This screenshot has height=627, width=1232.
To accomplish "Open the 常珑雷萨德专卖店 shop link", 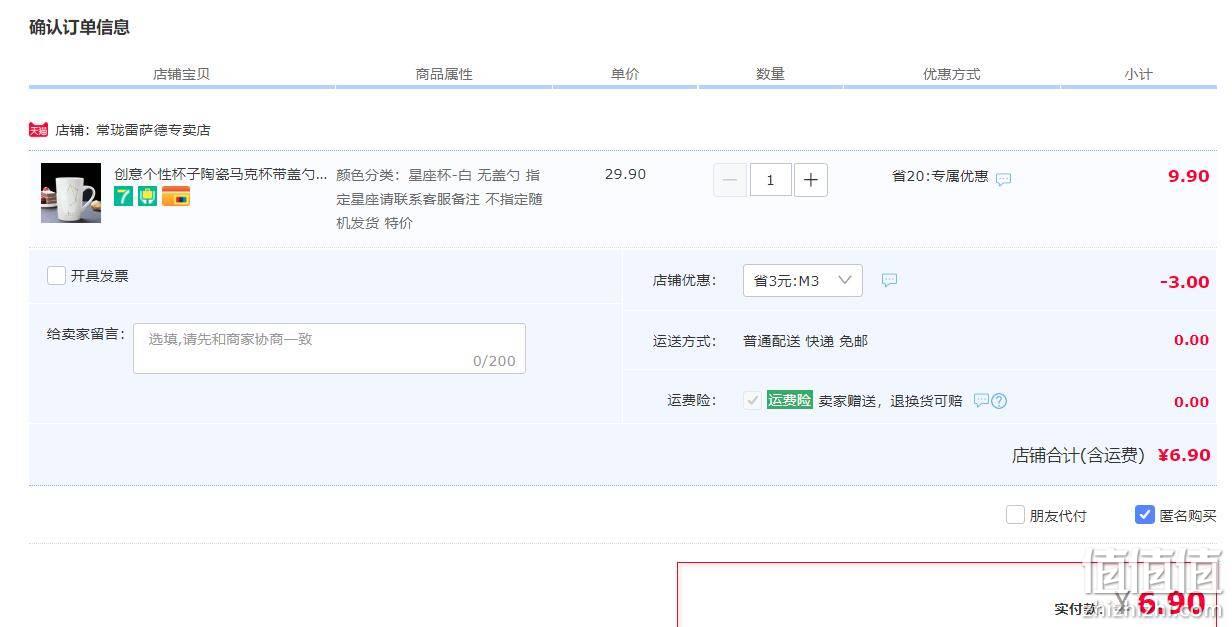I will click(x=153, y=130).
